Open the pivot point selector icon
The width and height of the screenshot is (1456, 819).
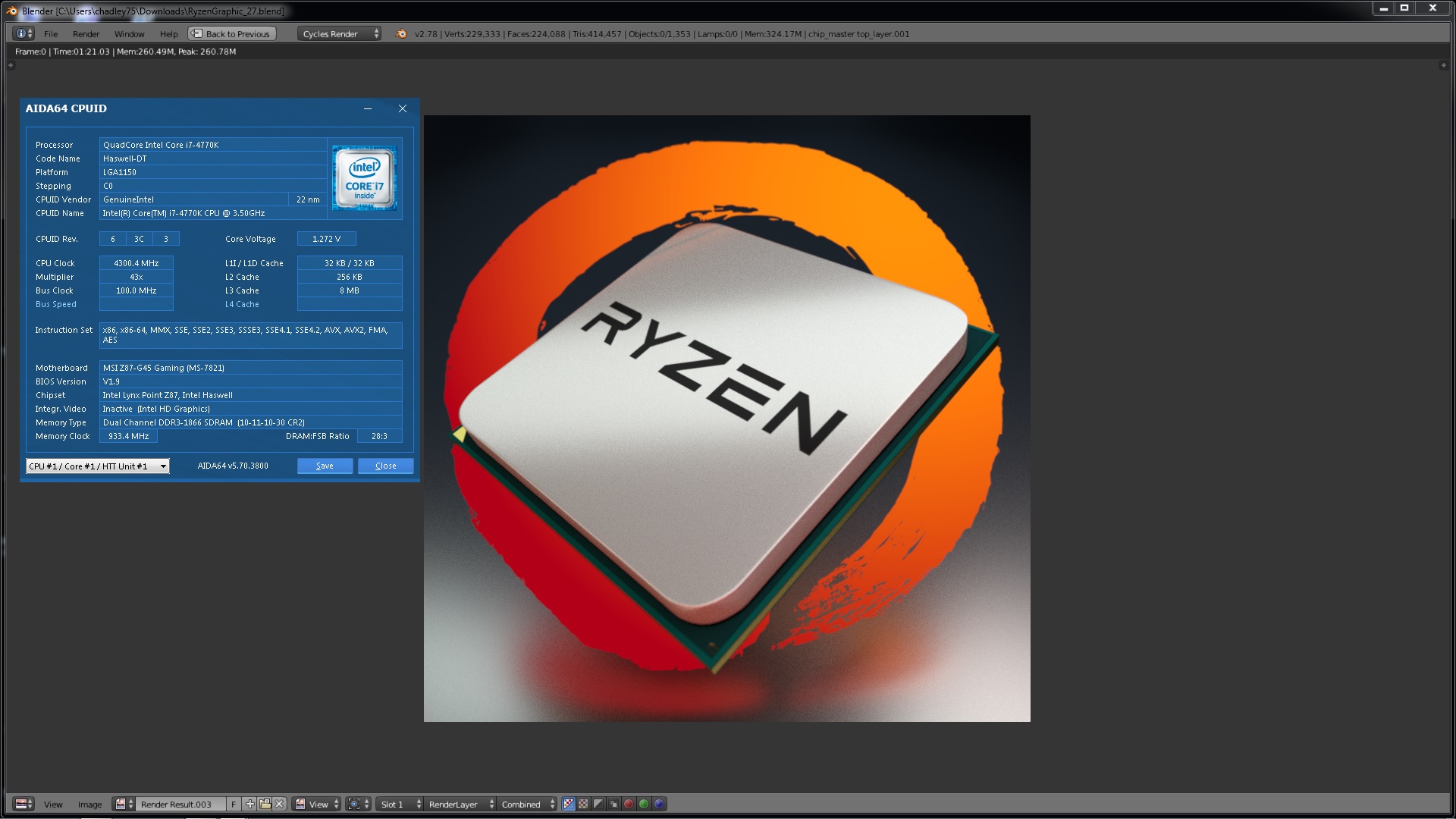coord(359,804)
